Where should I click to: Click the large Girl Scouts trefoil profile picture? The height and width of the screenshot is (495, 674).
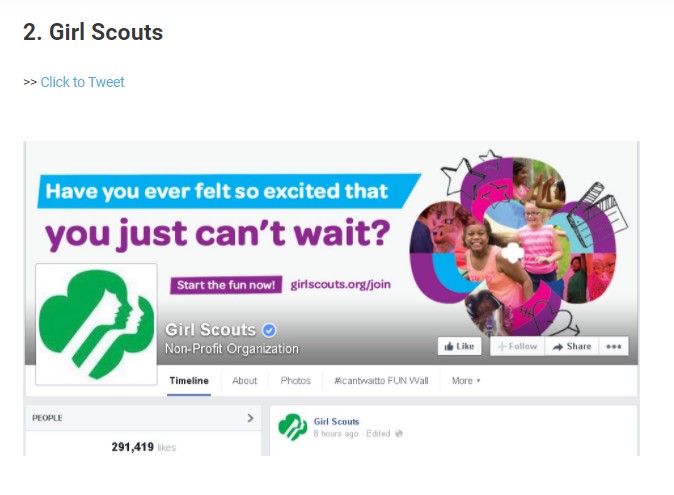point(96,324)
